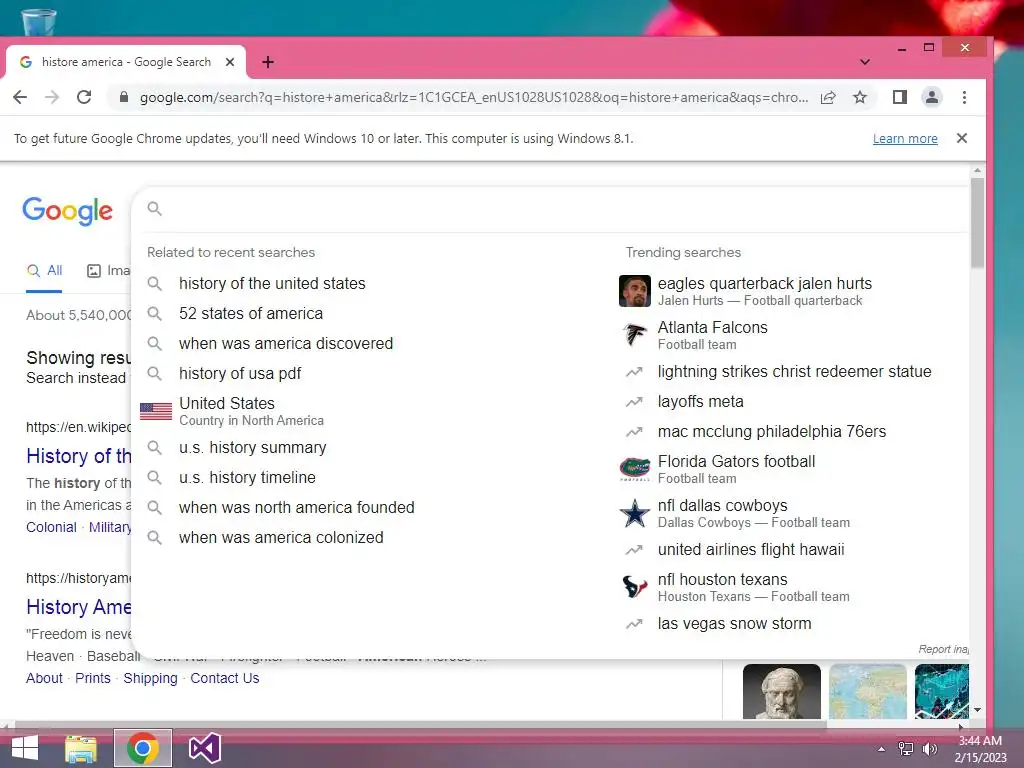Click trending arrow beside las vegas snow storm

pos(634,624)
